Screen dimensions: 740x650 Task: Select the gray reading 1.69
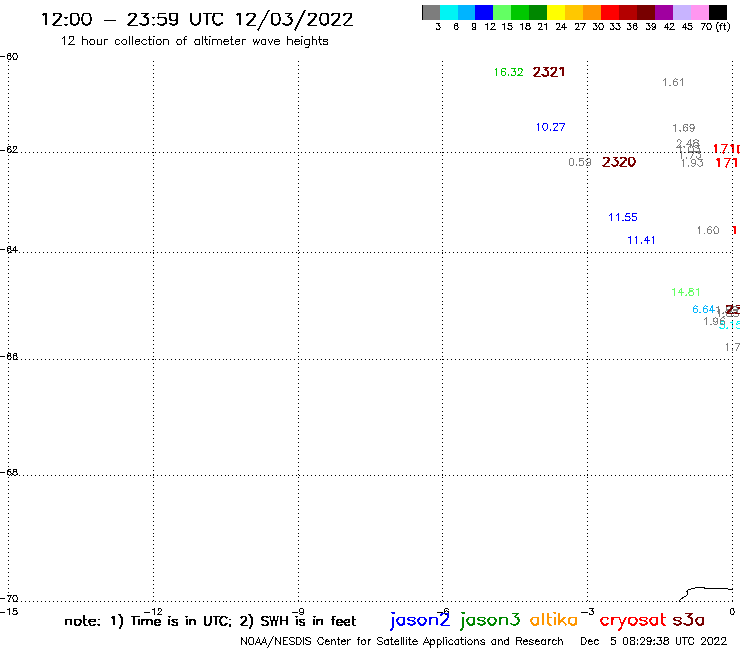[x=683, y=128]
